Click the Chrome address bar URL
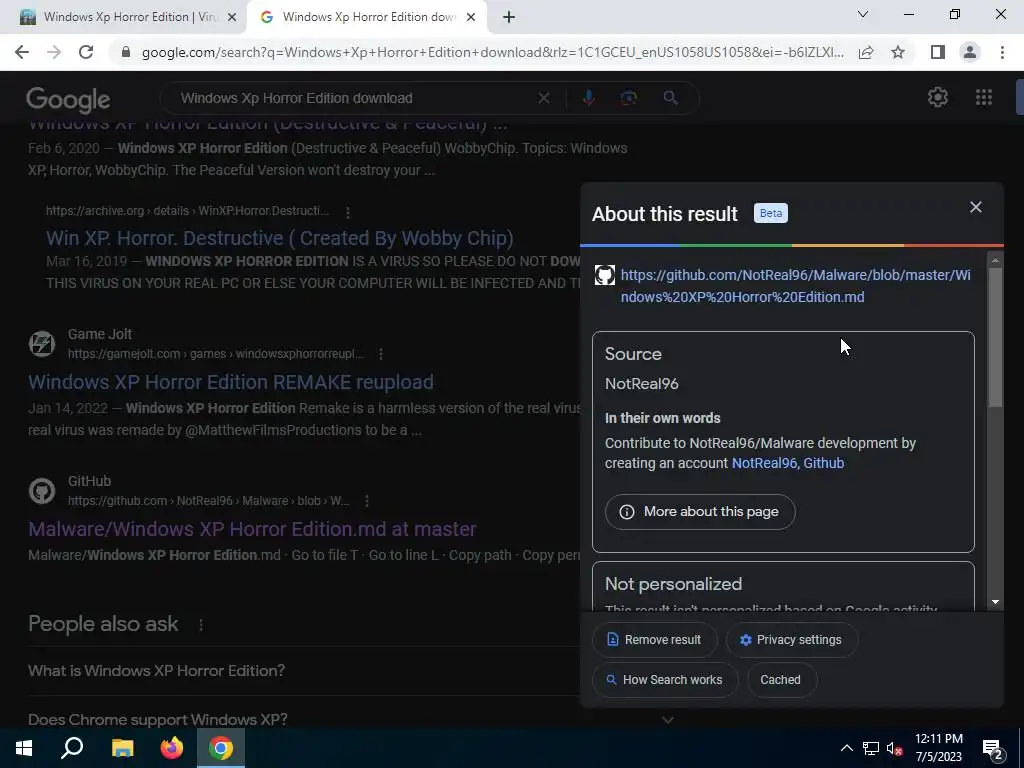The width and height of the screenshot is (1024, 768). click(492, 52)
